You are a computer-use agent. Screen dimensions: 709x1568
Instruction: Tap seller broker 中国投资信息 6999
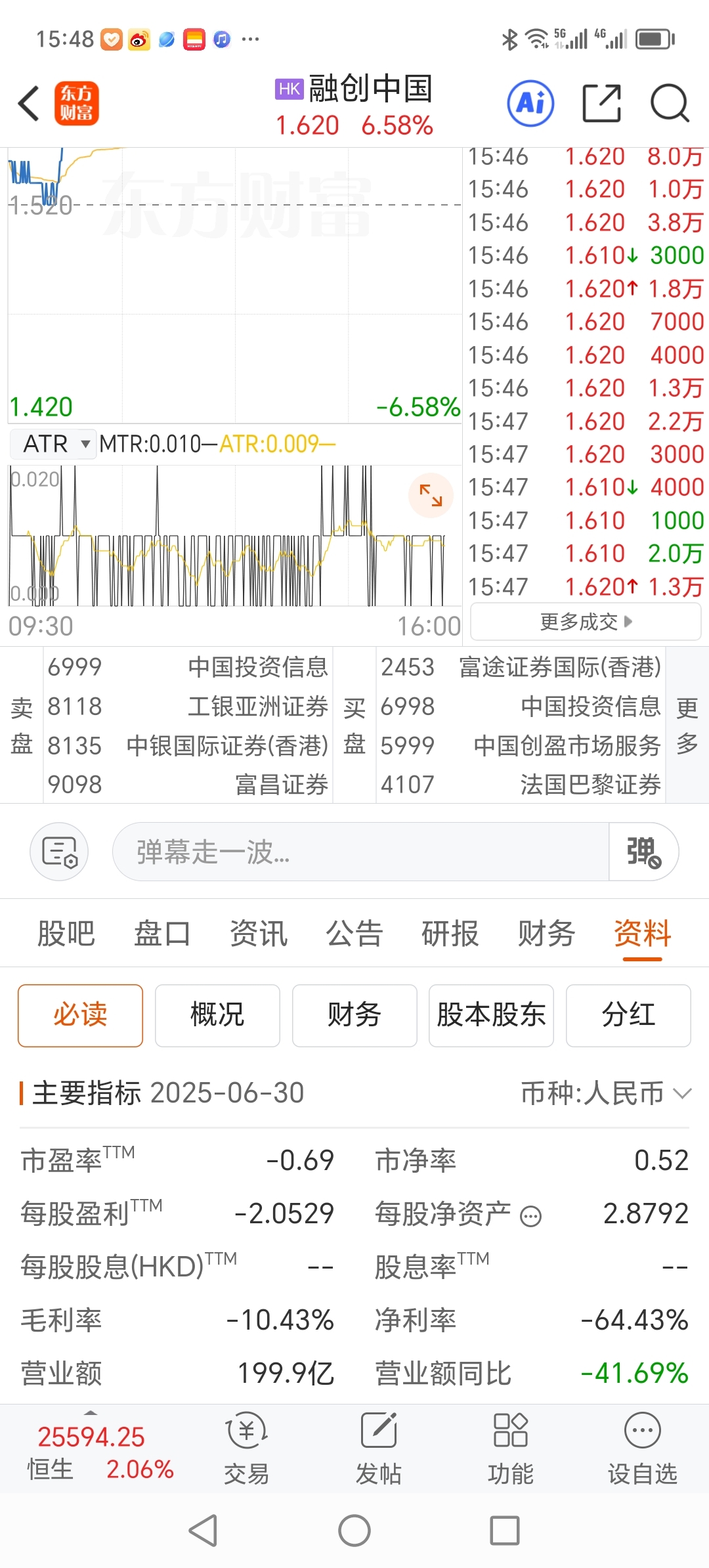(x=188, y=667)
